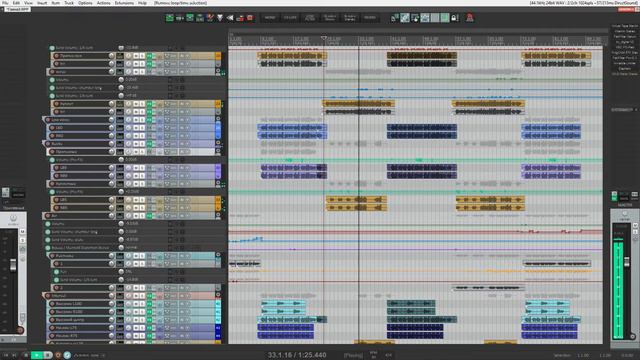Open the Actions menu
The width and height of the screenshot is (640, 360).
103,3
